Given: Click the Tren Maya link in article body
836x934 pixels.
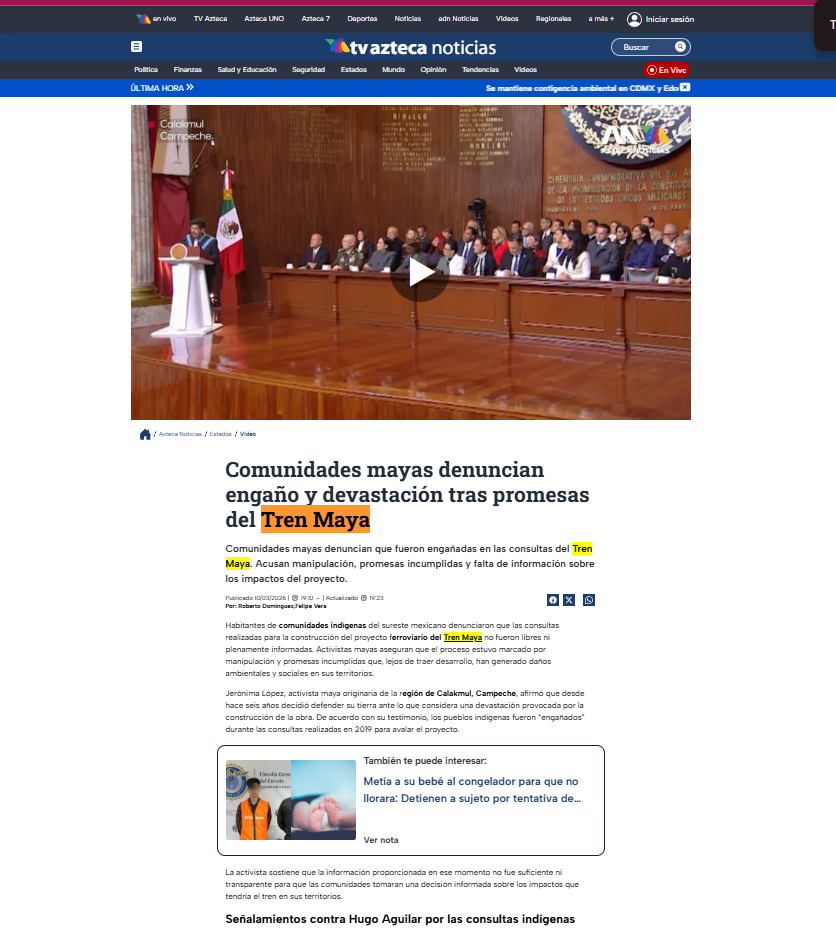Looking at the screenshot, I should tap(463, 637).
